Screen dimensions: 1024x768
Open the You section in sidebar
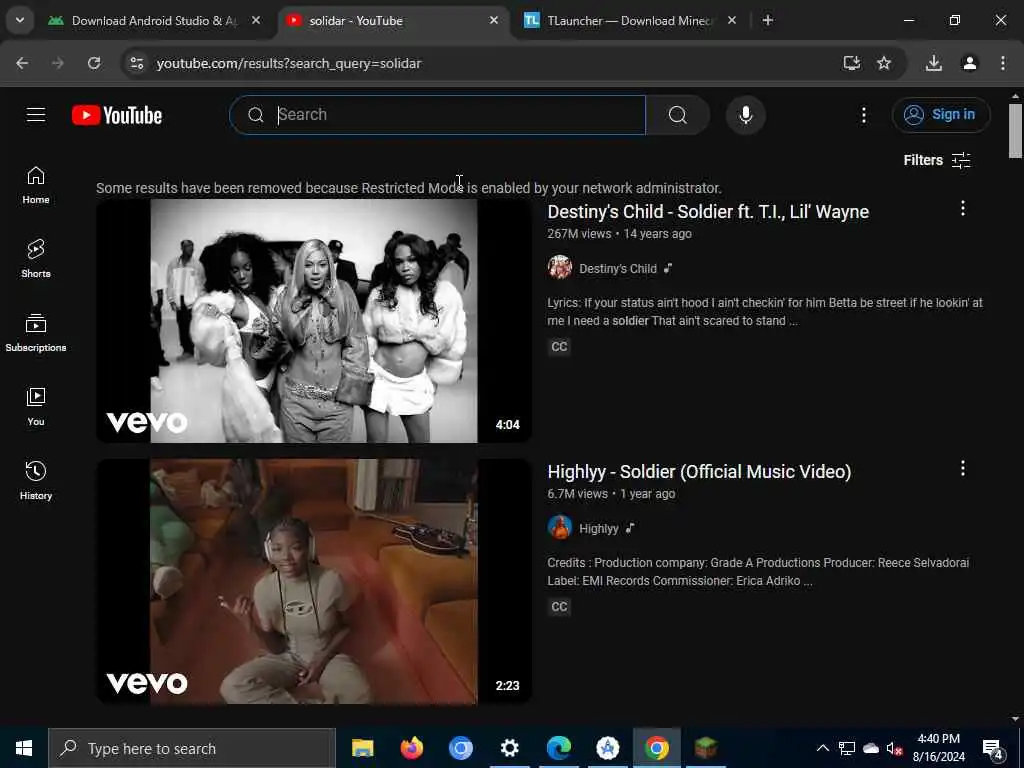tap(36, 407)
